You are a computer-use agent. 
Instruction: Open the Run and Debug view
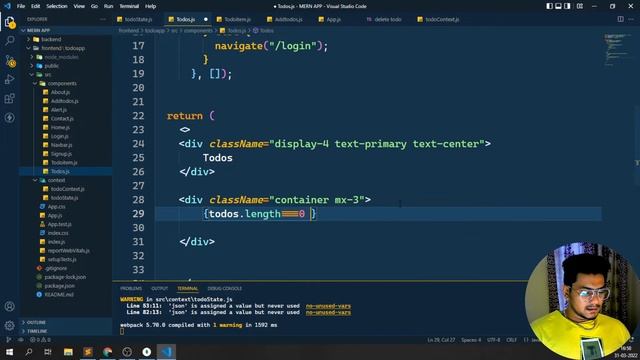coord(10,79)
